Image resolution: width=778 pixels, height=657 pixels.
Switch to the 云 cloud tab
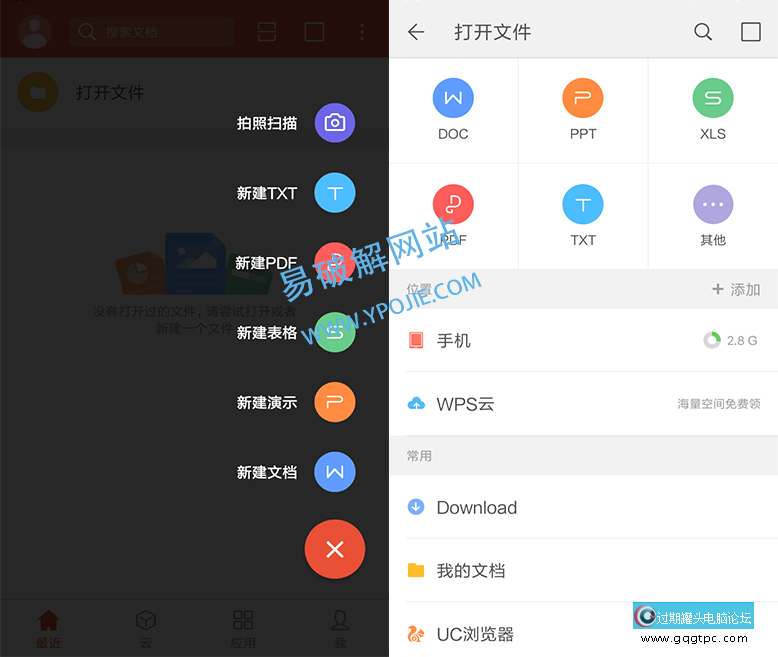(x=146, y=629)
